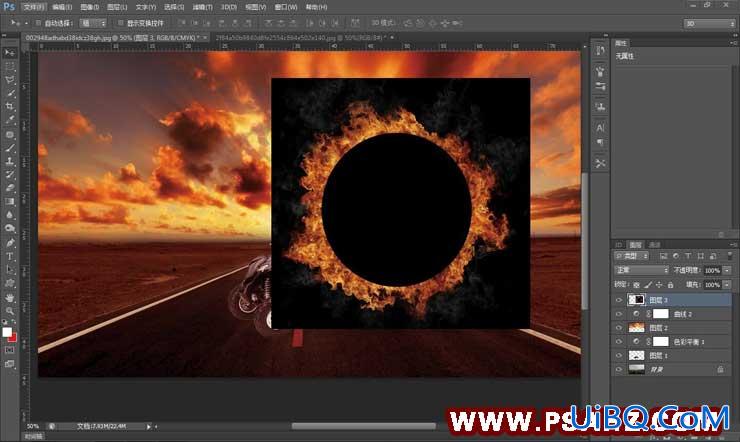Click the background color swatch

point(13,338)
